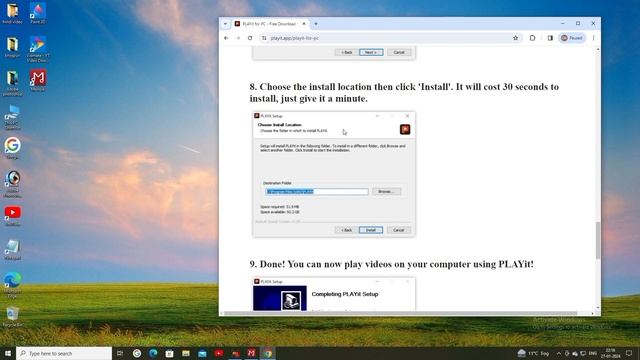Go back to the previous Chrome page
The height and width of the screenshot is (360, 640).
226,38
